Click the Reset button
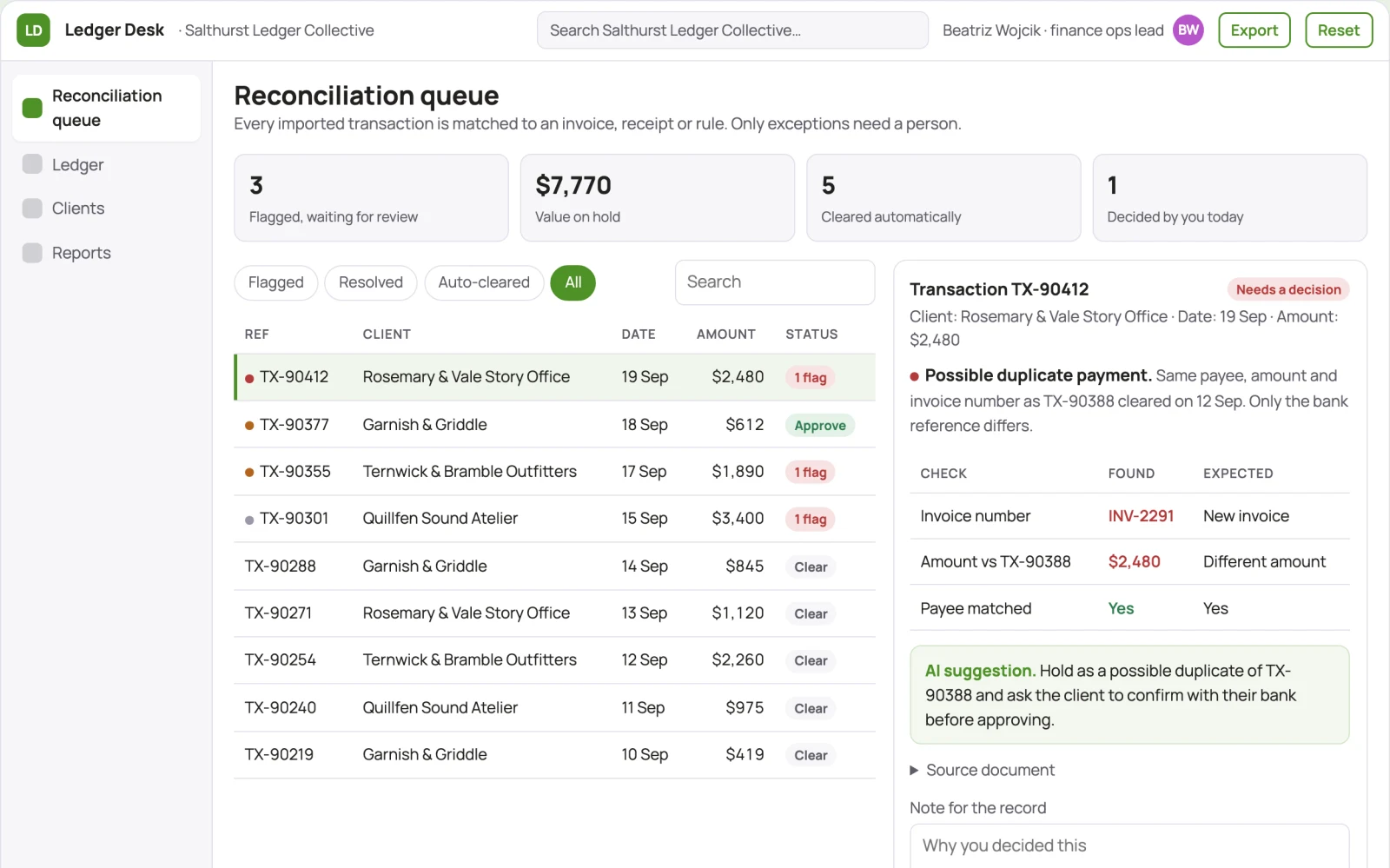1390x868 pixels. point(1339,30)
